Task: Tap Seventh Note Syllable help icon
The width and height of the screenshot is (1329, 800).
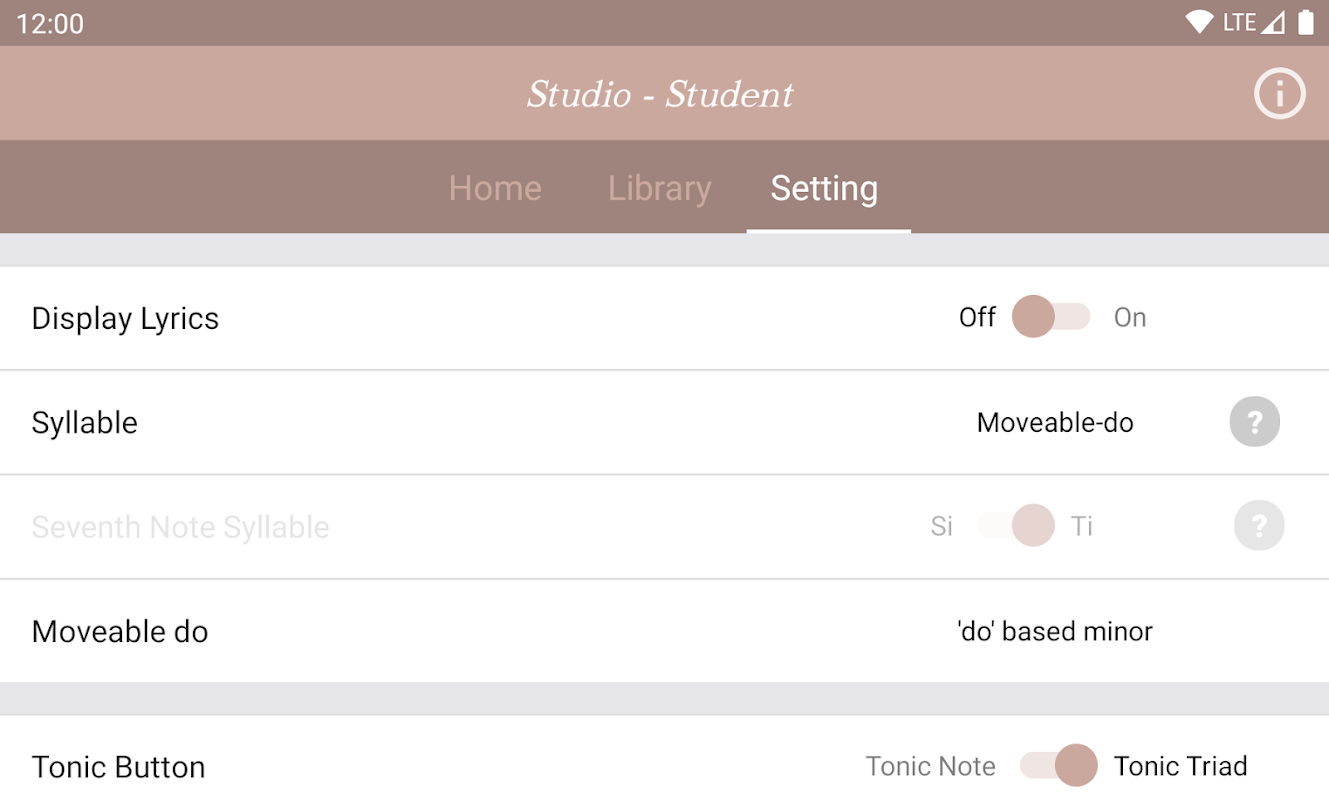Action: (1258, 526)
